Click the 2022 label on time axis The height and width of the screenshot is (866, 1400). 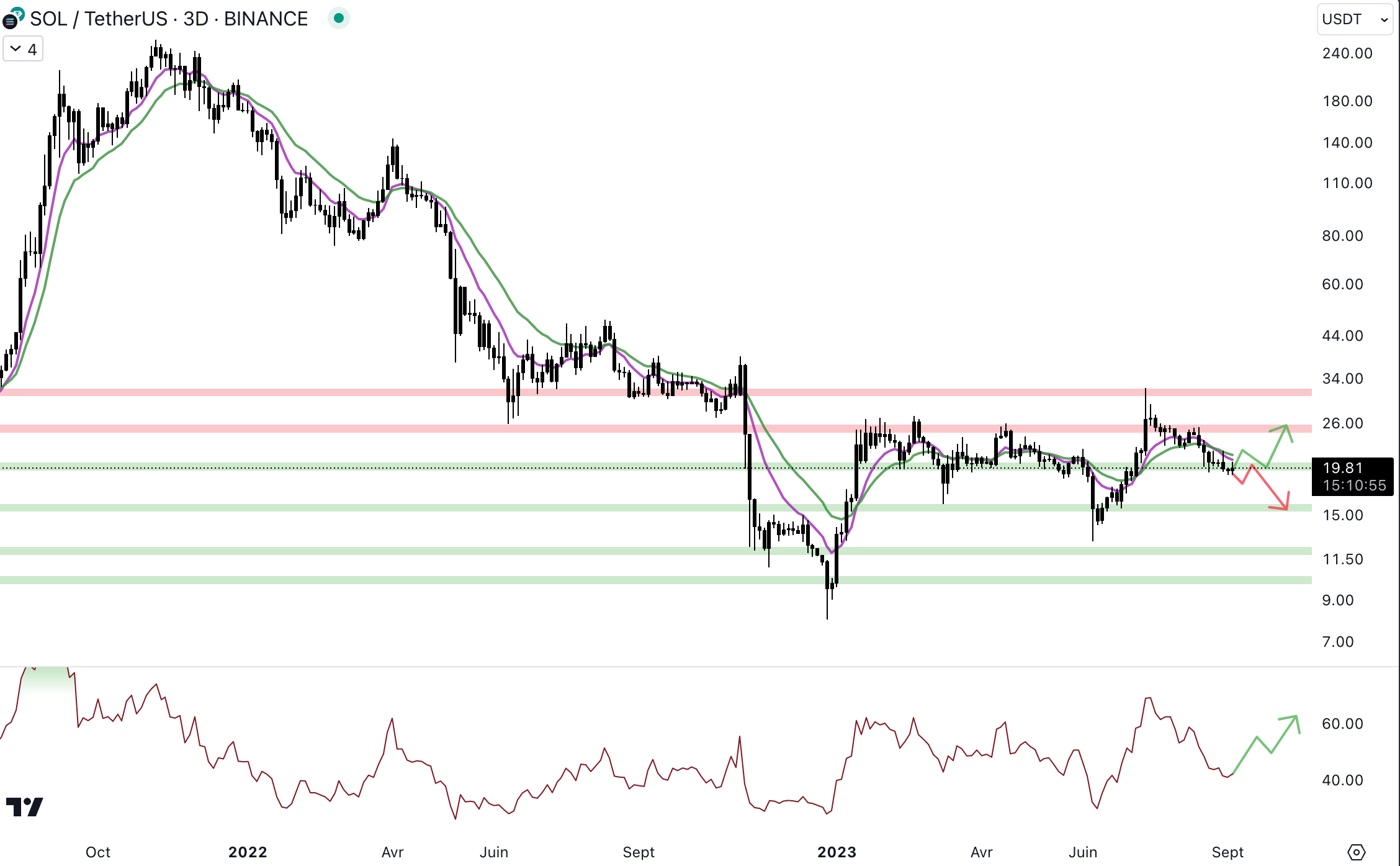pyautogui.click(x=248, y=852)
